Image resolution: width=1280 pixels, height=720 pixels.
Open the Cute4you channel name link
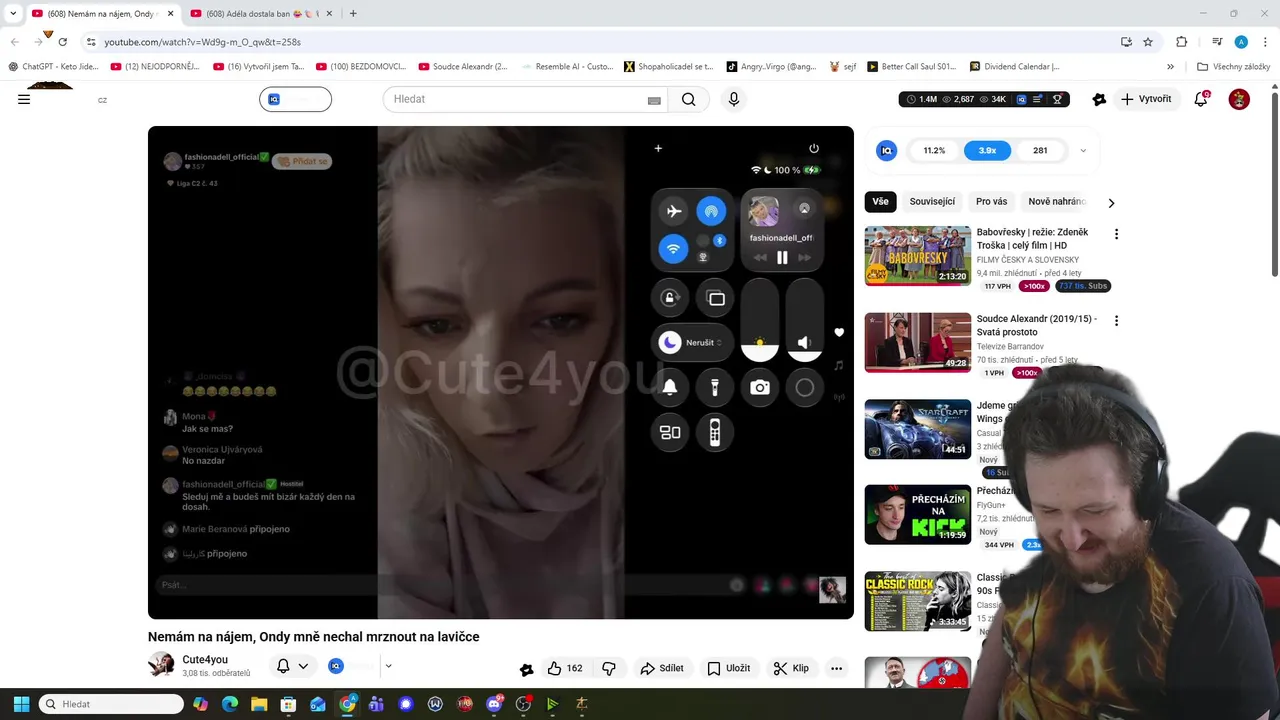[x=205, y=660]
